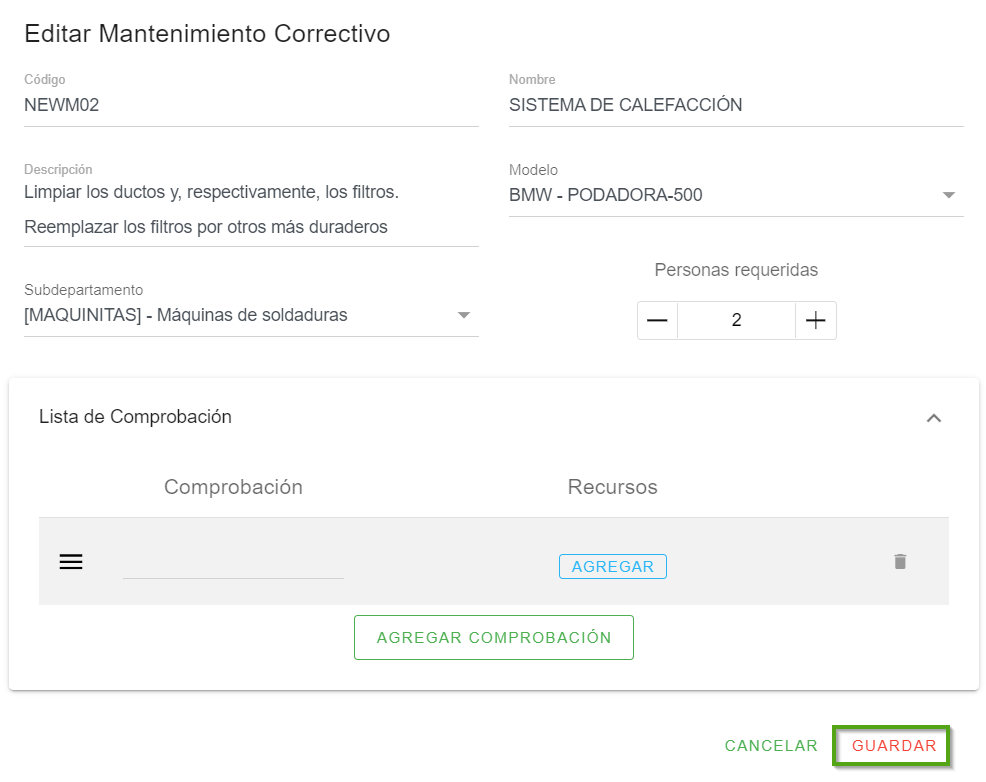Image resolution: width=986 pixels, height=782 pixels.
Task: Delete the checklist row with the trash icon
Action: [900, 562]
